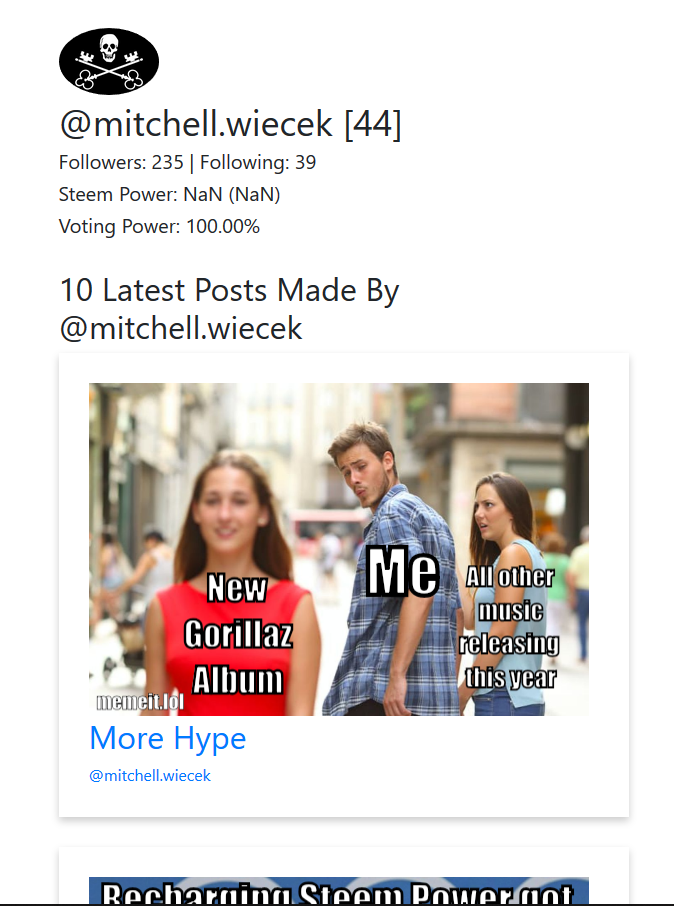
Task: Click the skull and crossed keys profile avatar
Action: point(109,61)
